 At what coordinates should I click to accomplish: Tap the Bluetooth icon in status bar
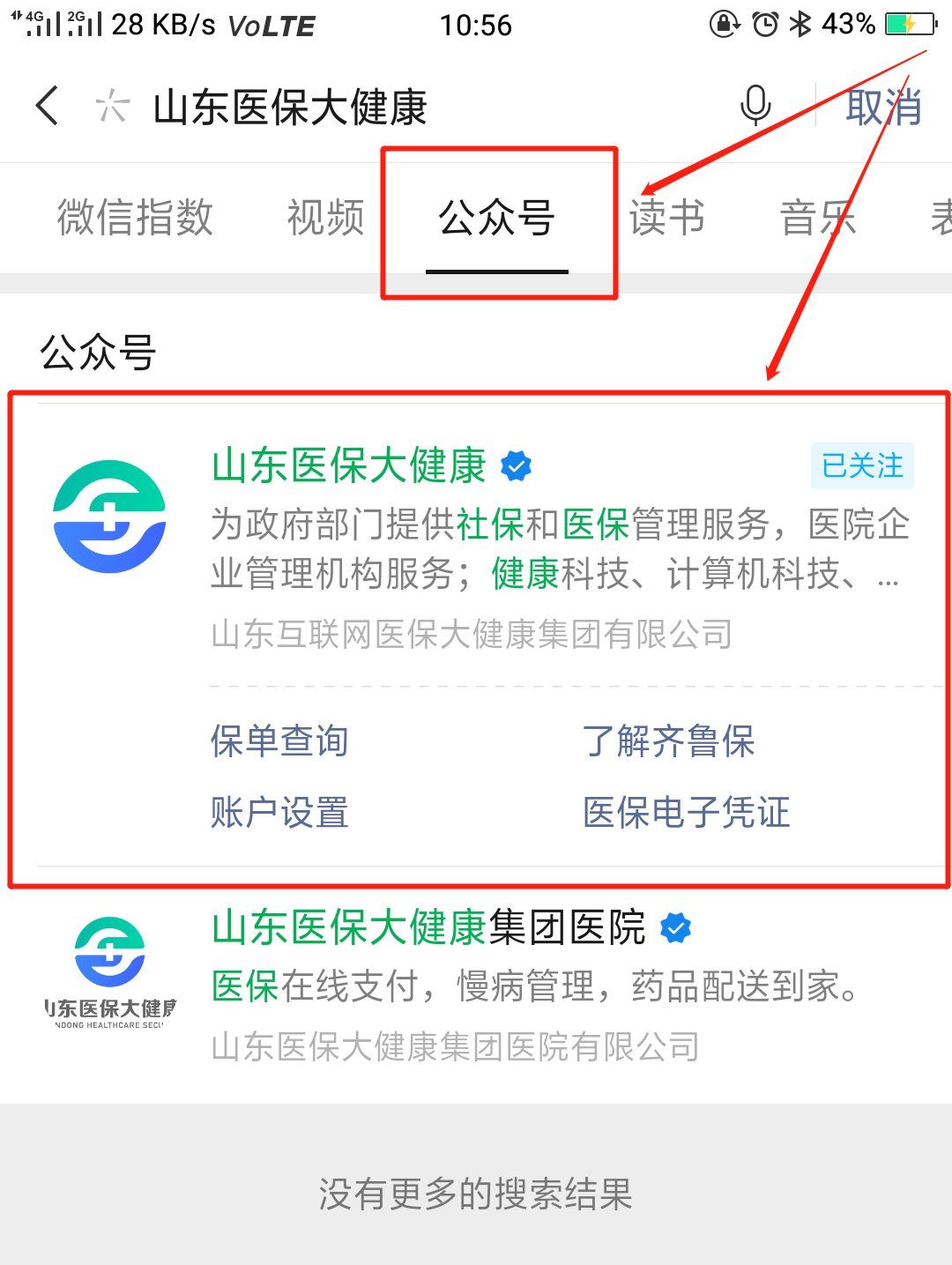coord(800,24)
